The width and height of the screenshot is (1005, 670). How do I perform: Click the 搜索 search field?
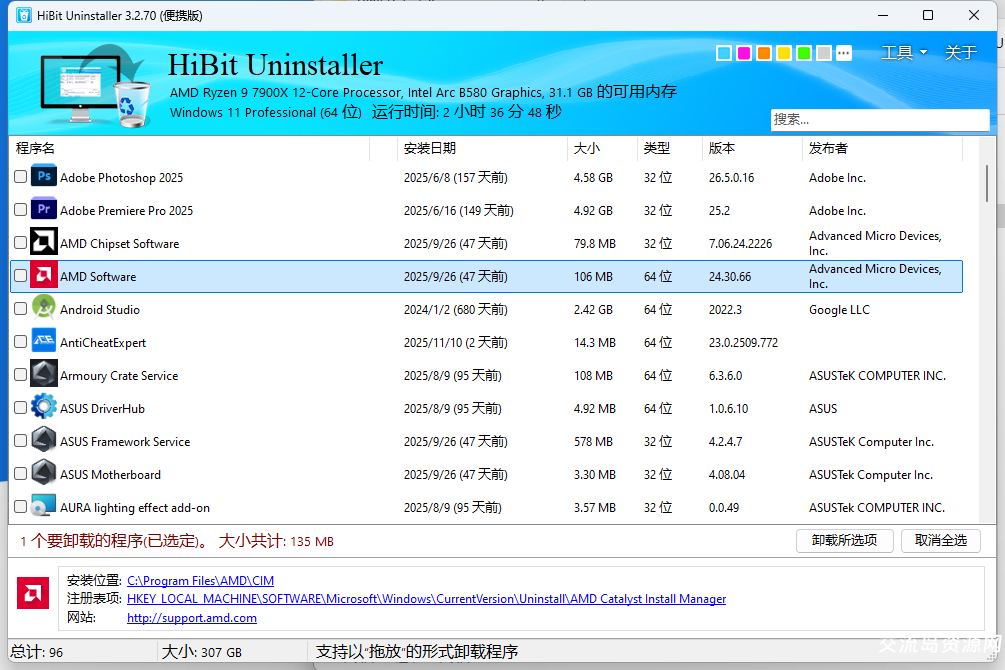[880, 119]
